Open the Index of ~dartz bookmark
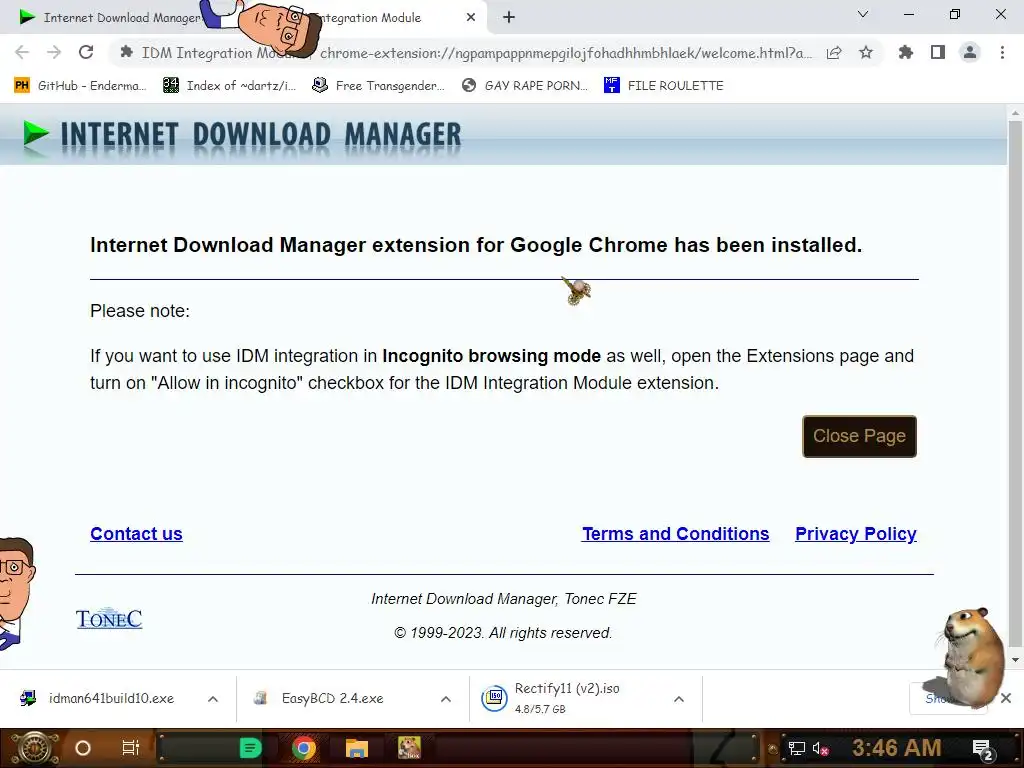Image resolution: width=1024 pixels, height=768 pixels. tap(229, 86)
